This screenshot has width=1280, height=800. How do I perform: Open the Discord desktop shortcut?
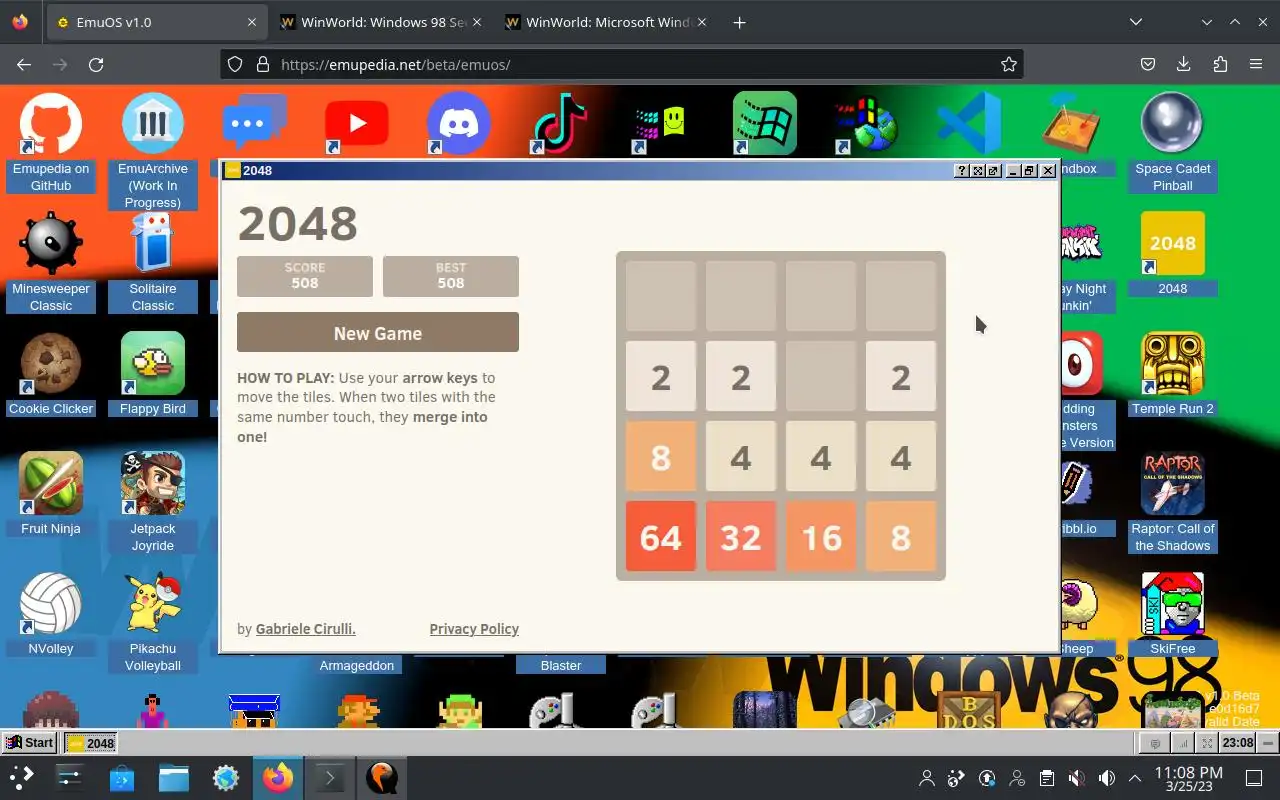pyautogui.click(x=459, y=123)
